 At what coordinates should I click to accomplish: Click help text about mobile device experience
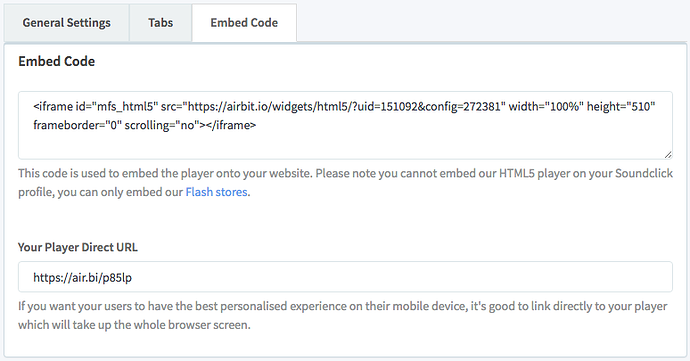[x=343, y=315]
